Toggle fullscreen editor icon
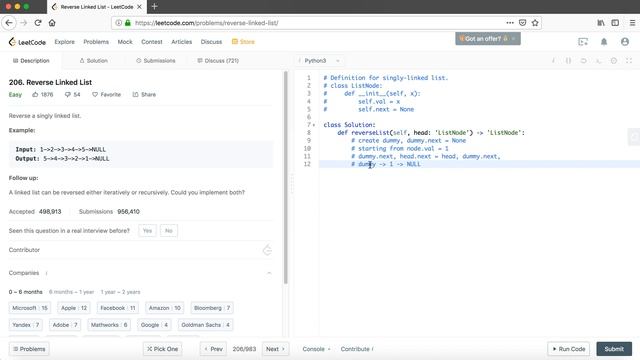 coord(629,61)
